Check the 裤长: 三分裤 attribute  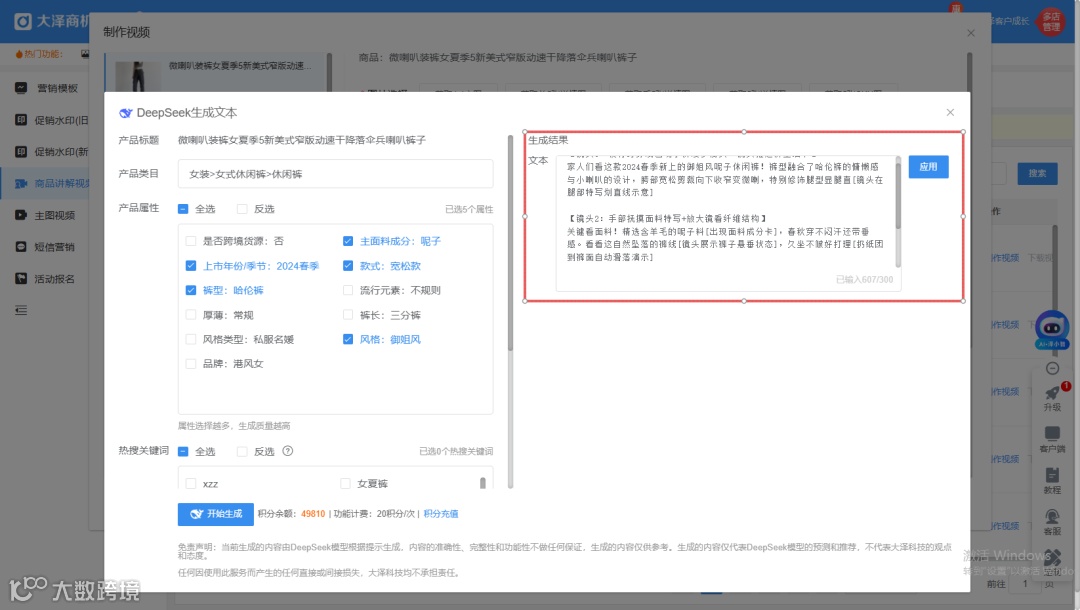[348, 315]
